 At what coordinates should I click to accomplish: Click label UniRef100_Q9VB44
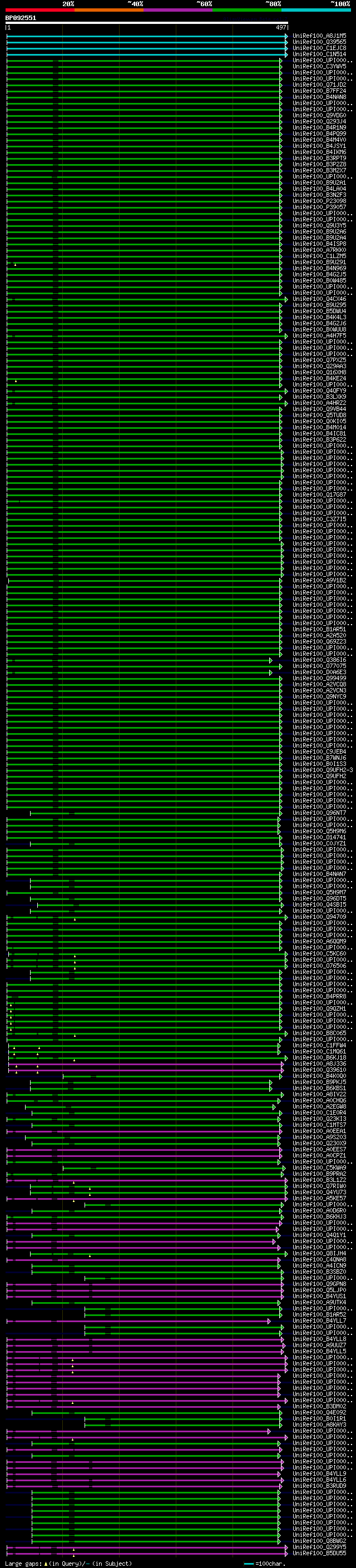[319, 409]
